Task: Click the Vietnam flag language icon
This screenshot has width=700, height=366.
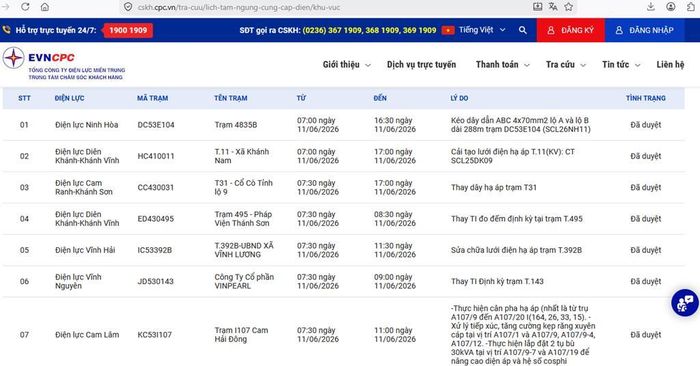Action: [448, 30]
